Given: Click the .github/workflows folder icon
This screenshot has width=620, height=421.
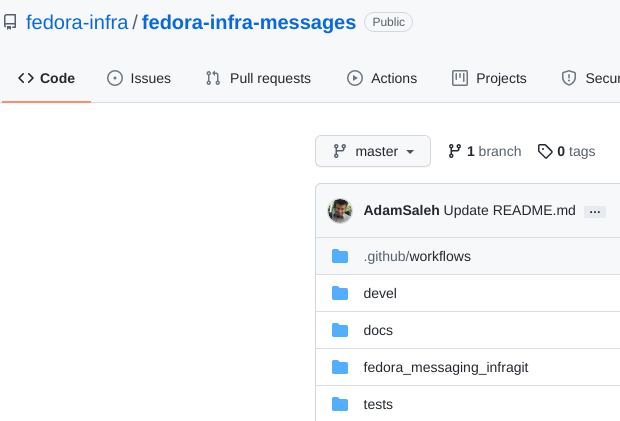Looking at the screenshot, I should coord(340,257).
